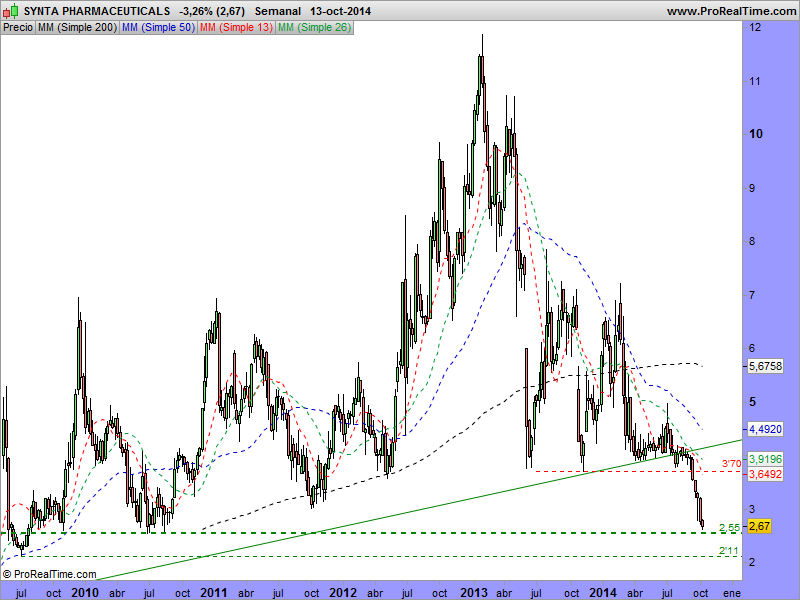Select the MM (Simple 50) indicator tab
This screenshot has height=600, width=800.
pos(159,28)
